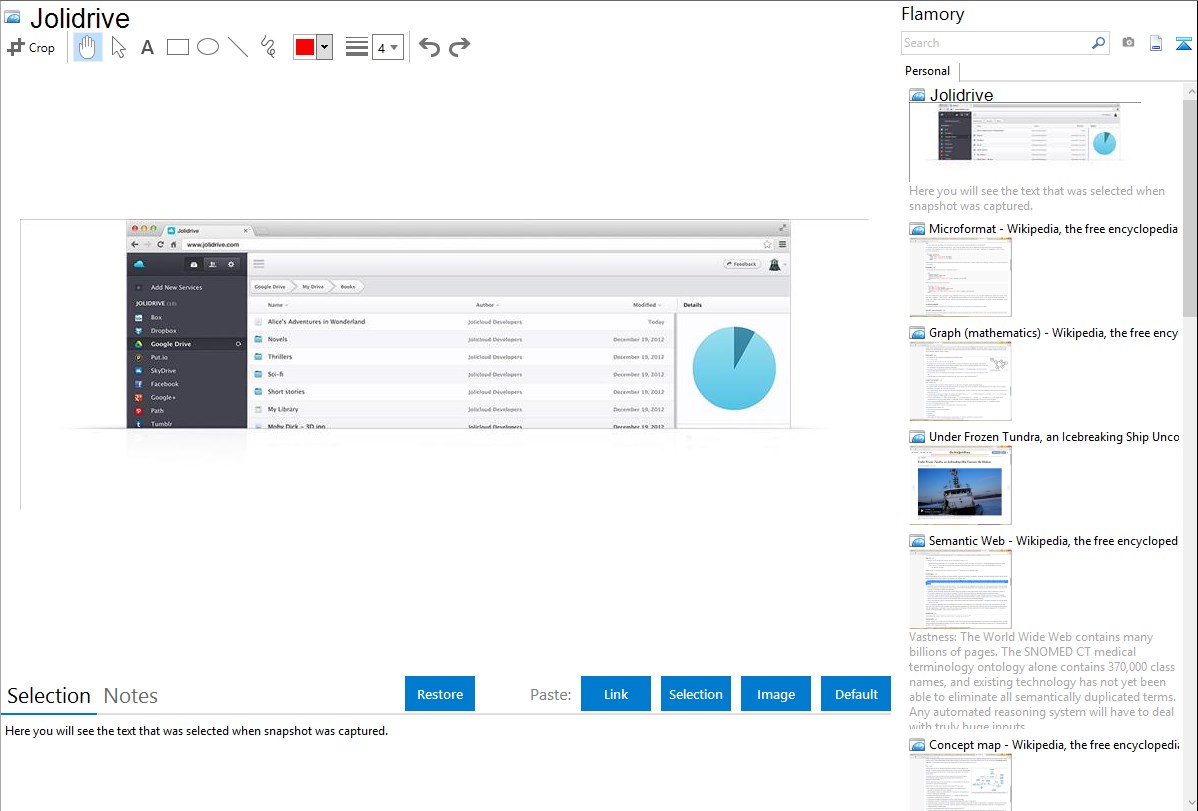The height and width of the screenshot is (811, 1198).
Task: Click the 'Flamory' panel heading
Action: click(932, 14)
